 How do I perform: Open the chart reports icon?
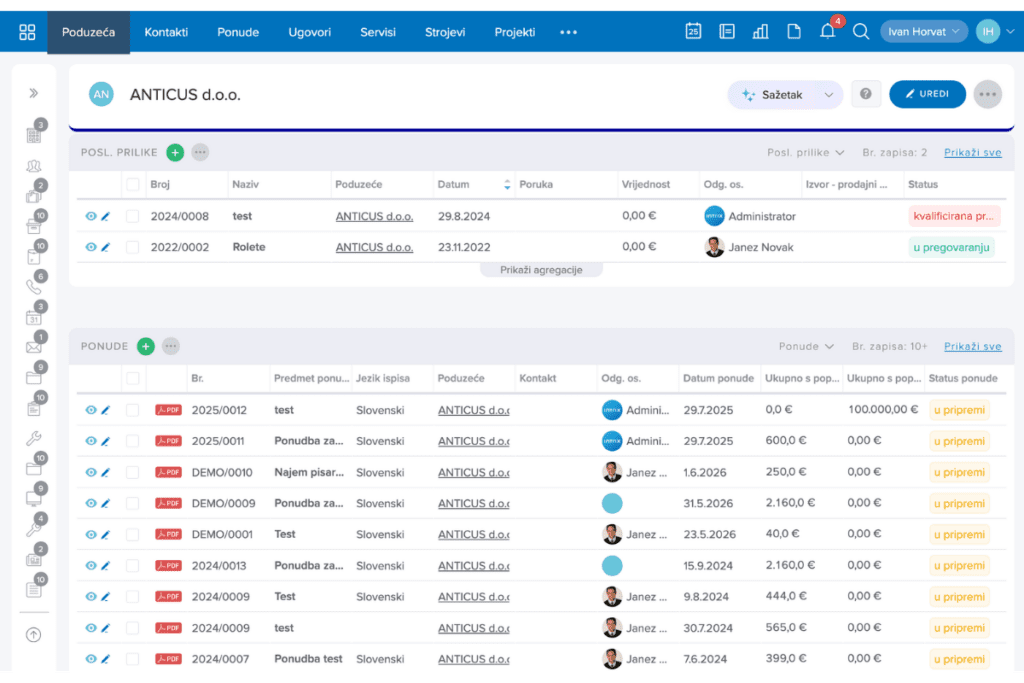click(760, 31)
